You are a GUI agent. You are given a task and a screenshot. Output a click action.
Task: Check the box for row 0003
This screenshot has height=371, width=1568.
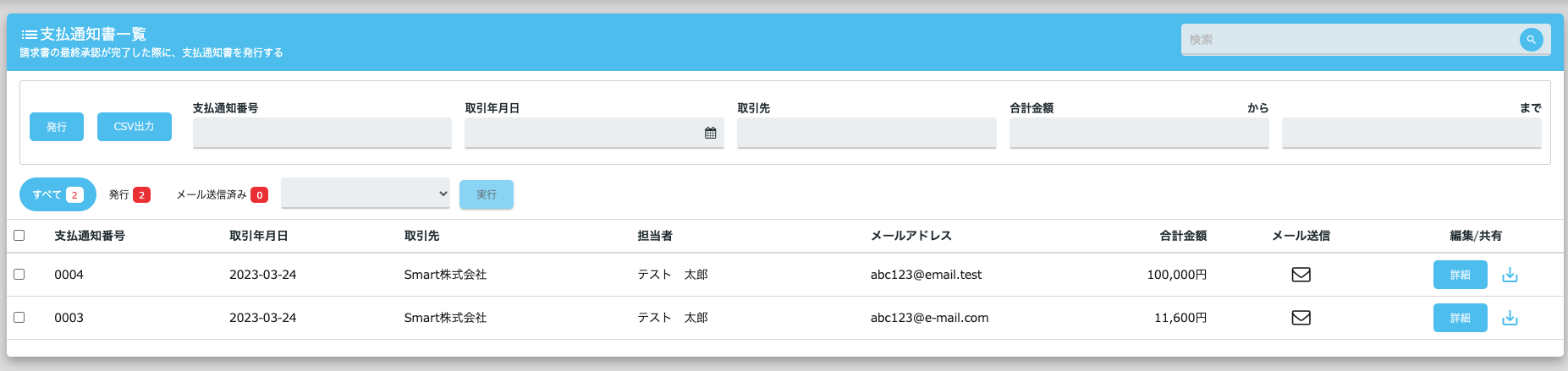point(19,318)
